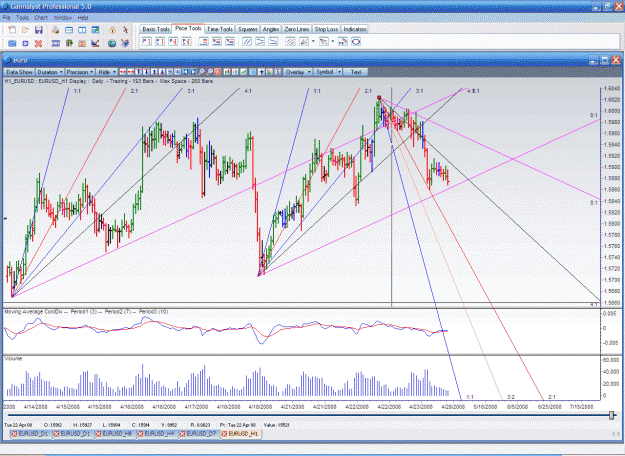Screen dimensions: 625x456
Task: Click the chart with down arrow icon
Action: (95, 43)
